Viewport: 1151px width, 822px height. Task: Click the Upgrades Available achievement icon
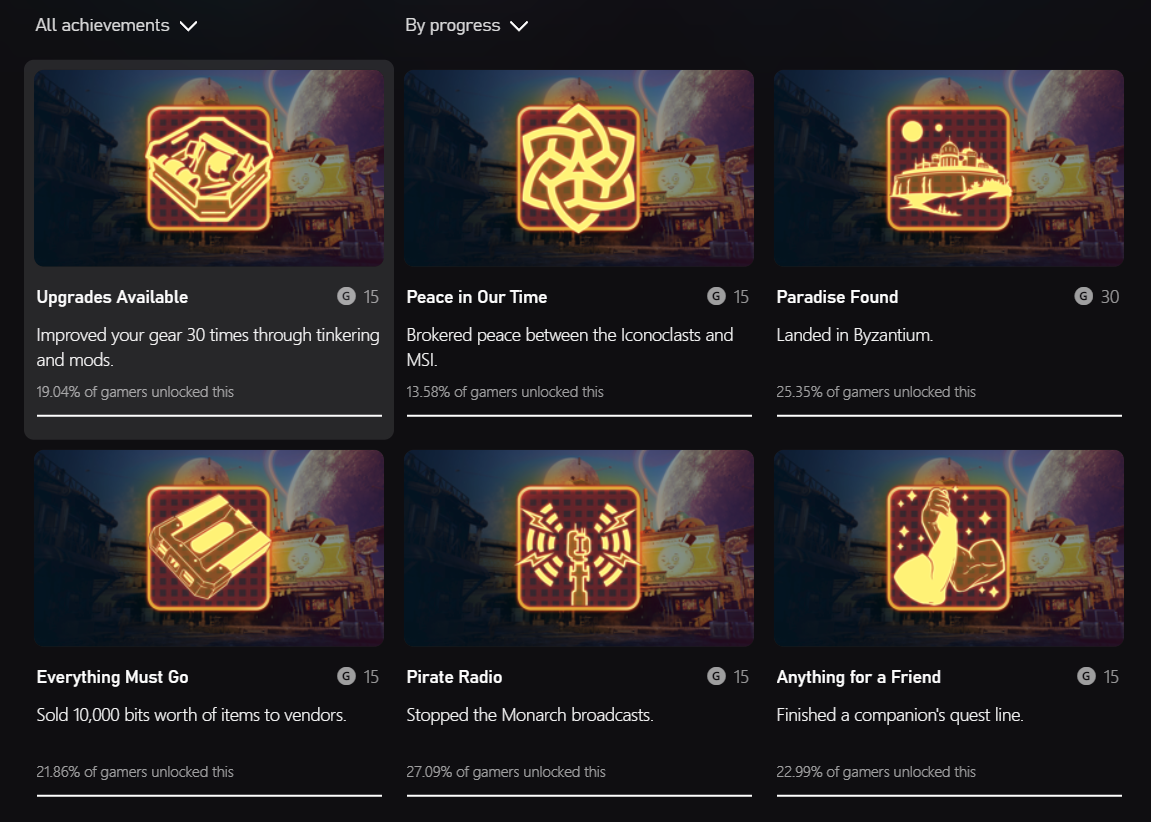click(x=208, y=168)
